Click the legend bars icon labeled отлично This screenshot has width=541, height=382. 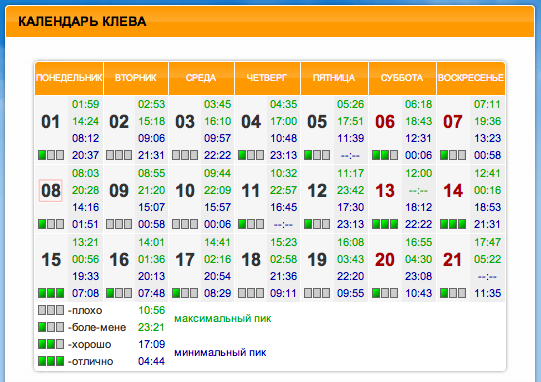click(x=51, y=361)
